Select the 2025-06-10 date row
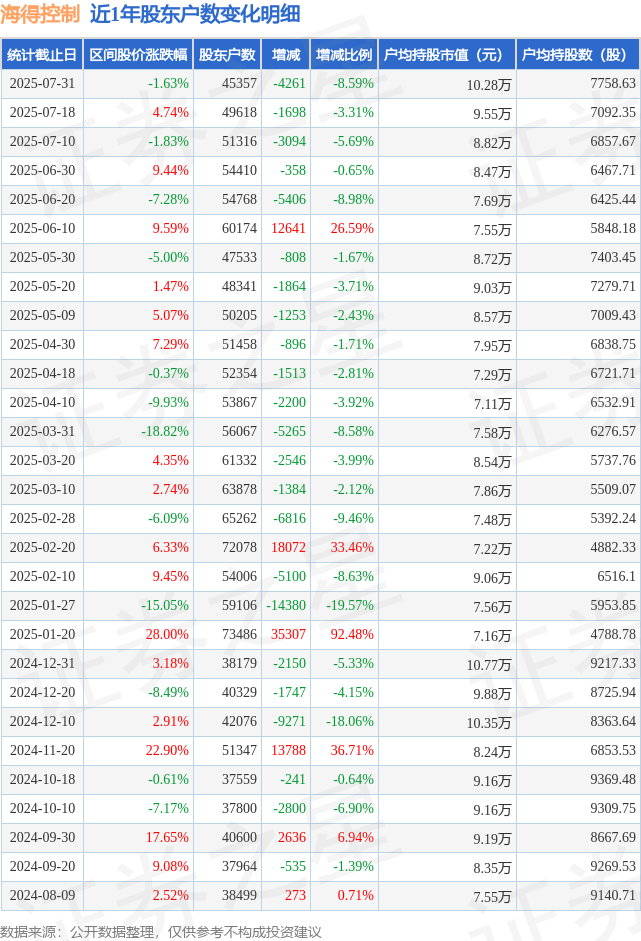 320,229
